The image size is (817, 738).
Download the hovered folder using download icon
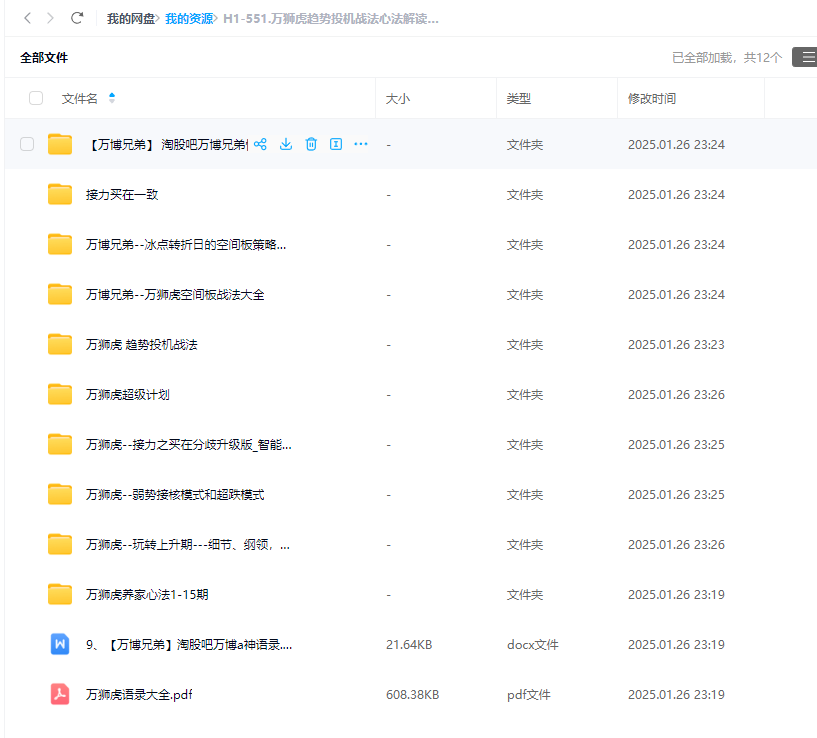286,144
